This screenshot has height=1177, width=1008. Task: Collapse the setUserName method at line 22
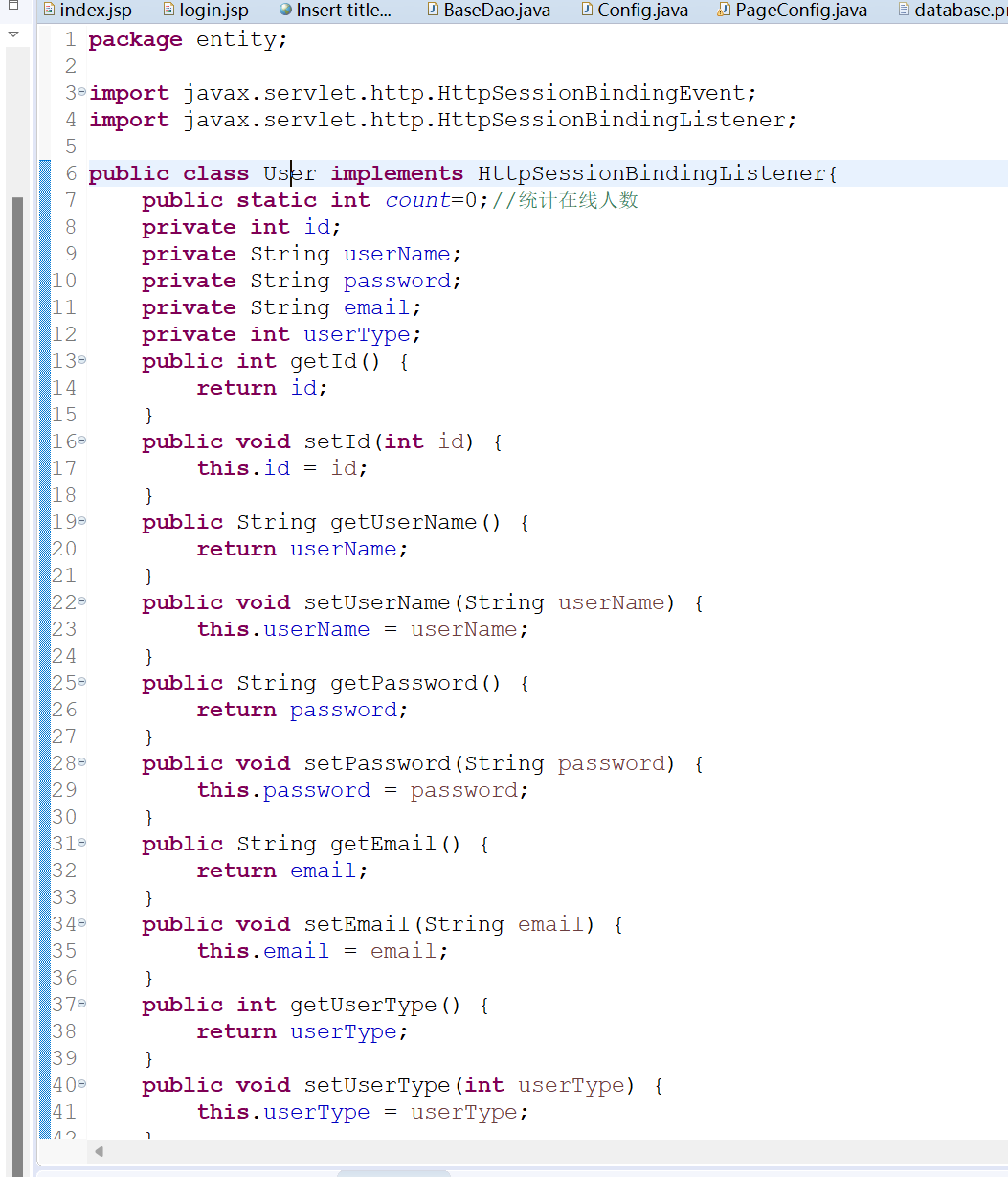[x=81, y=601]
